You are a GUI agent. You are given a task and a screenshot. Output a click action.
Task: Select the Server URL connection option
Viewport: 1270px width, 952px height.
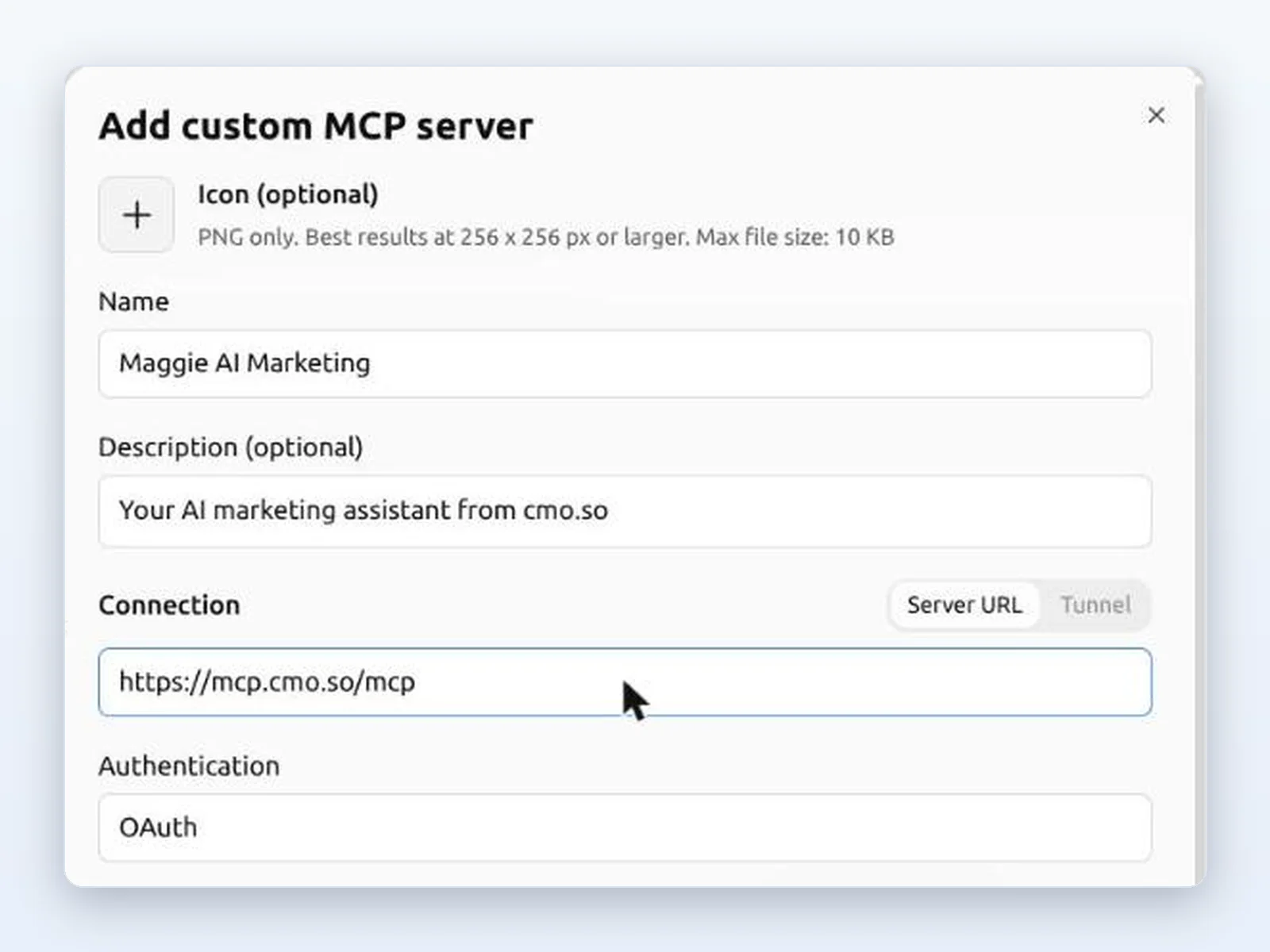(x=964, y=605)
